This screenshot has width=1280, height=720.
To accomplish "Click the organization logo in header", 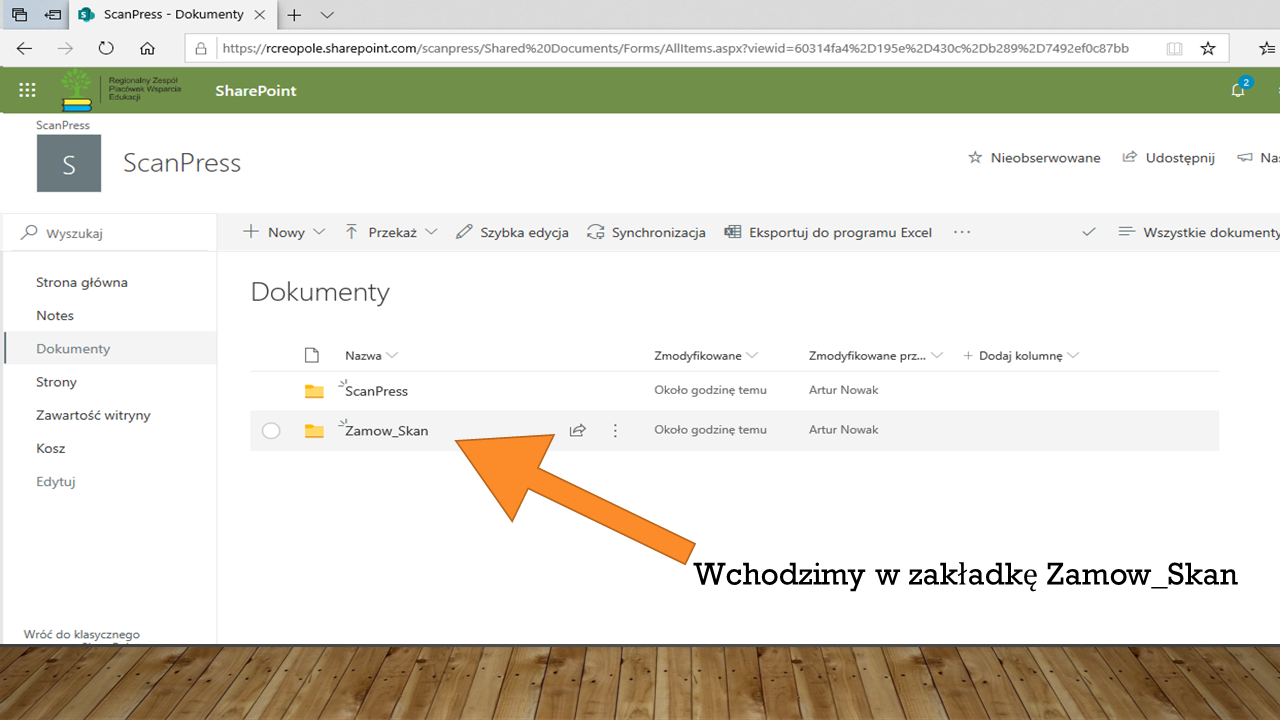I will 120,90.
